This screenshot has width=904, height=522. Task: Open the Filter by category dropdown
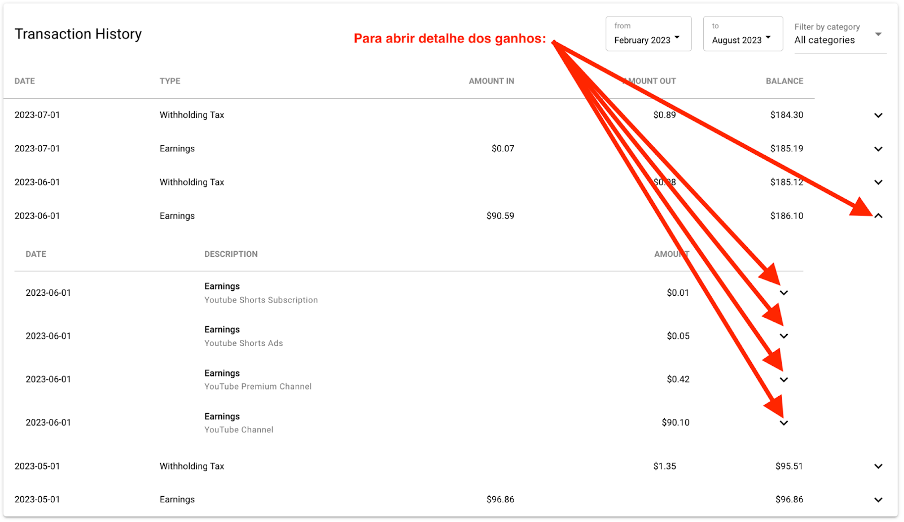(x=838, y=34)
